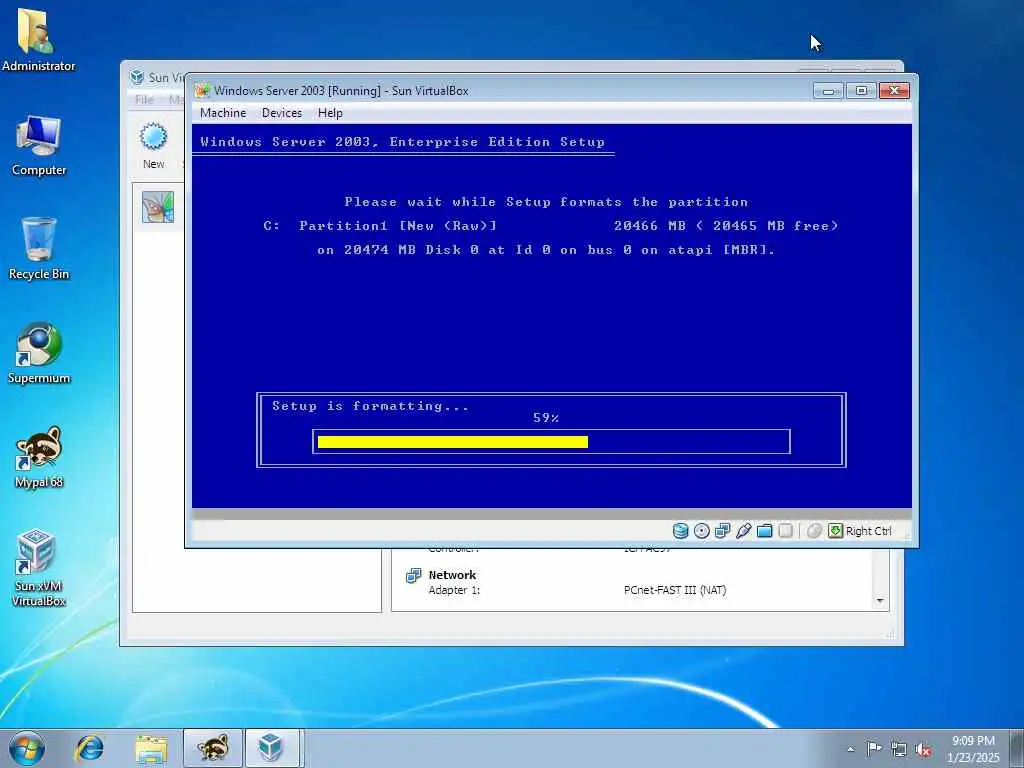Click the 'PCnet-FAST III (NAT)' adapter value
Screen dimensions: 1024x768
[x=675, y=590]
